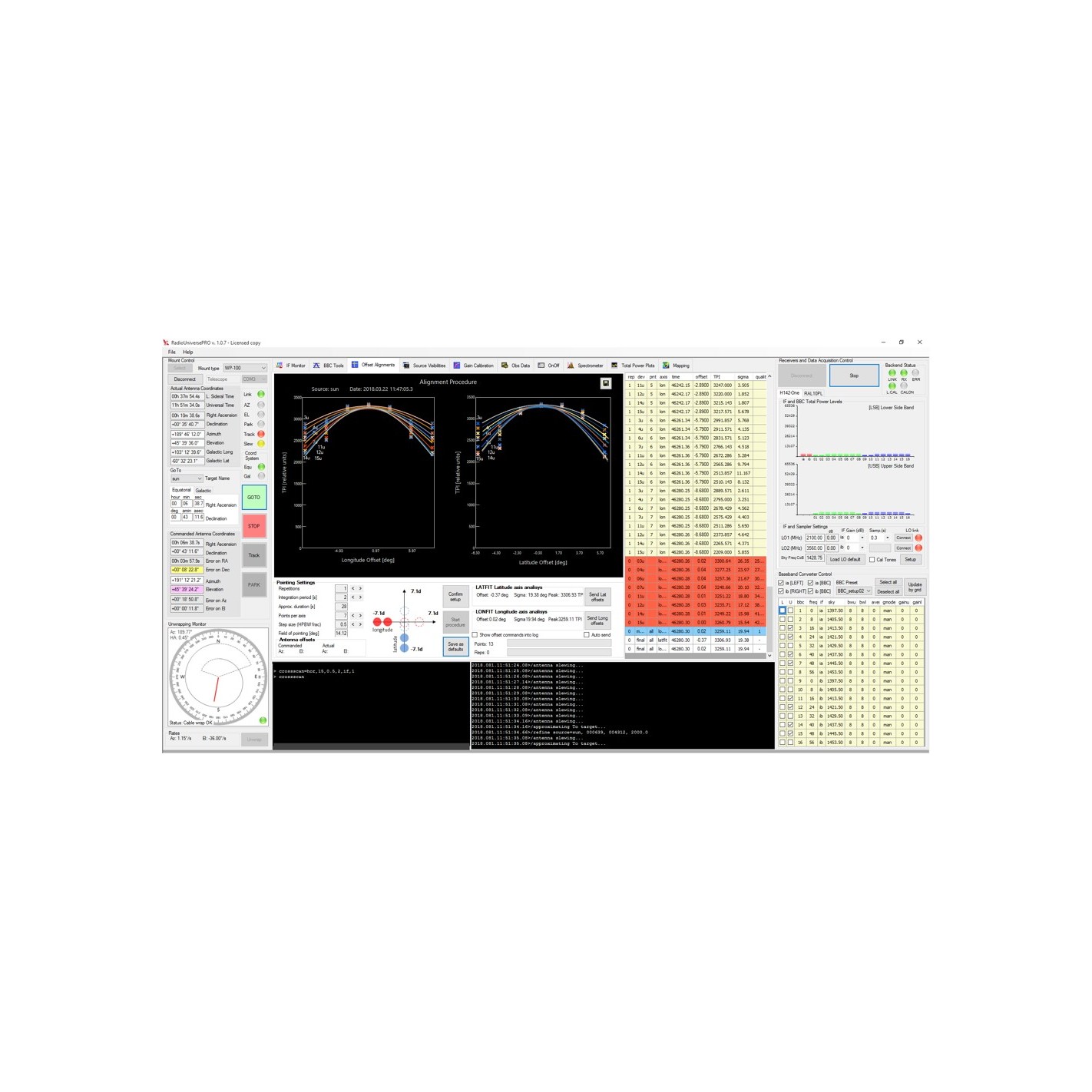This screenshot has height=1092, width=1092.
Task: Increase the Repetitions value with right arrow
Action: [360, 589]
